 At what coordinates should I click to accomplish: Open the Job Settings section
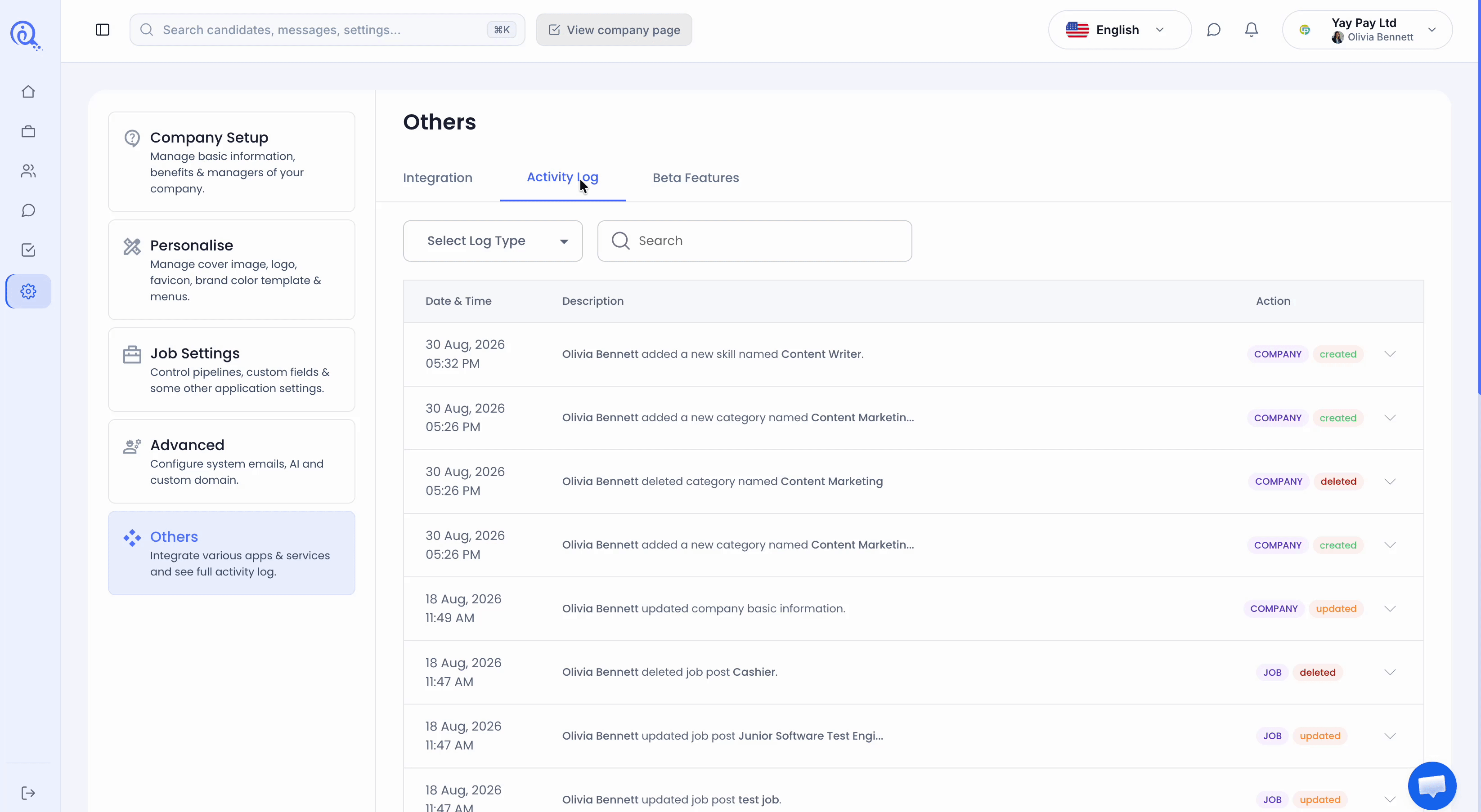pos(232,370)
